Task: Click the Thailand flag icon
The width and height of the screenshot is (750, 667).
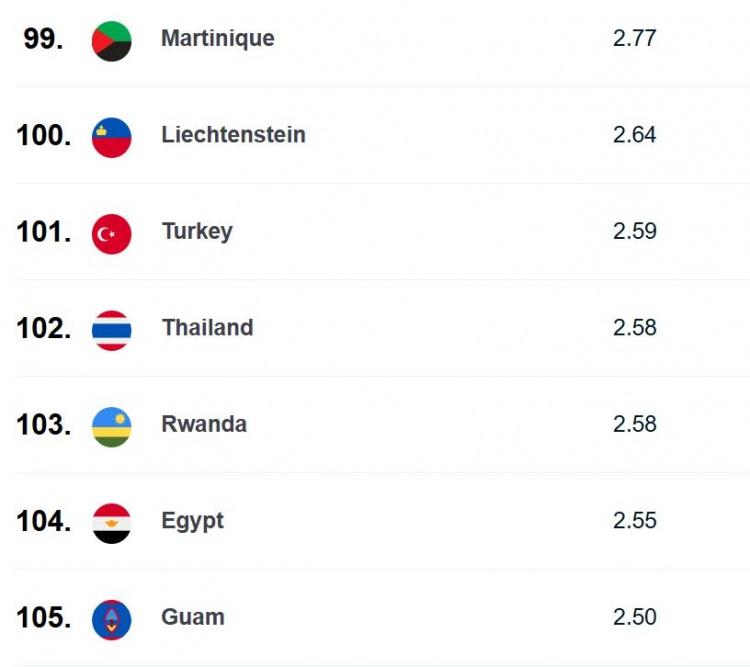Action: tap(111, 331)
